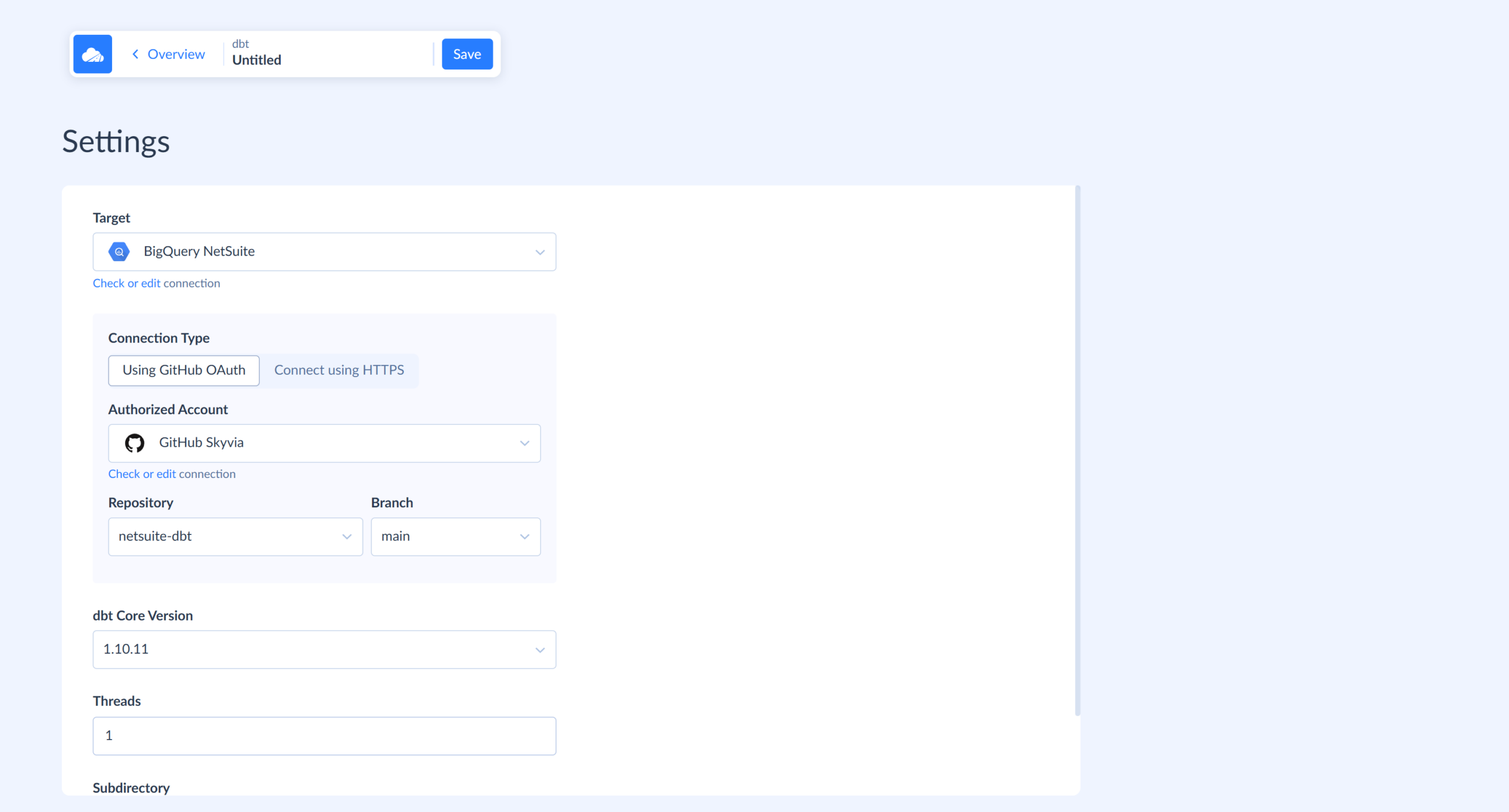Click the Repository label
The image size is (1509, 812).
click(141, 503)
